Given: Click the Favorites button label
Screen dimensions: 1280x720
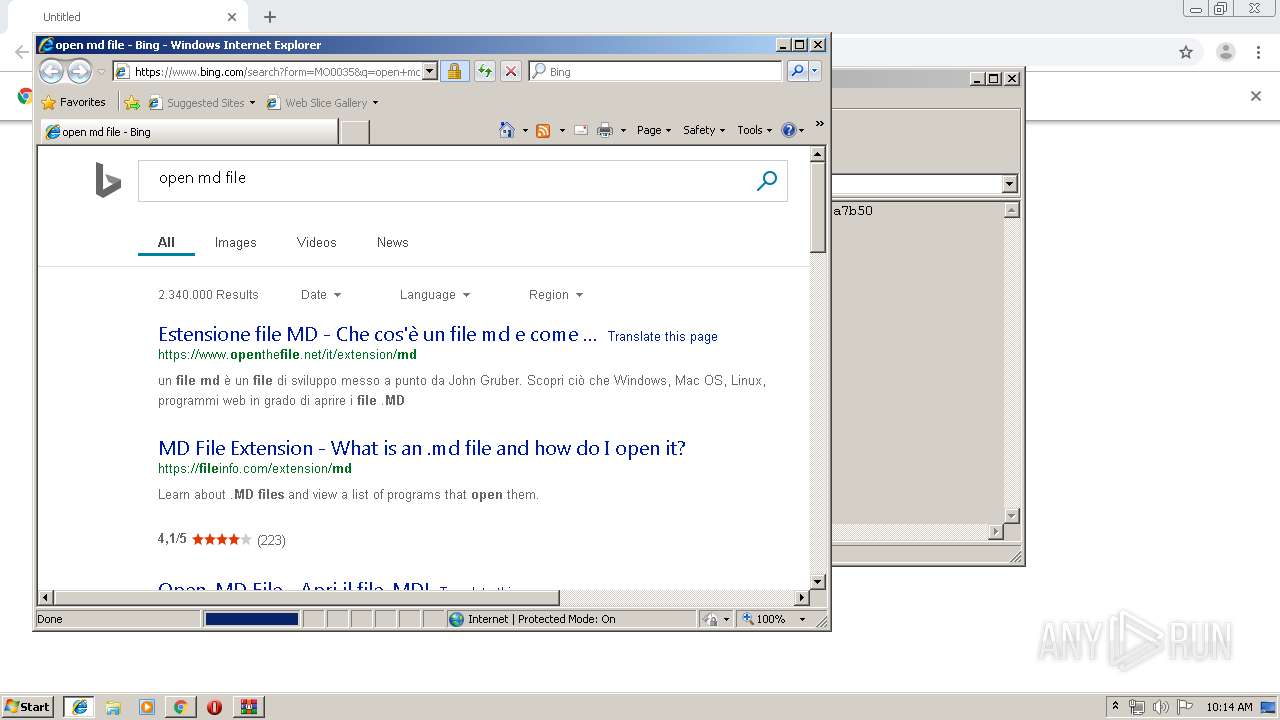Looking at the screenshot, I should pos(82,102).
